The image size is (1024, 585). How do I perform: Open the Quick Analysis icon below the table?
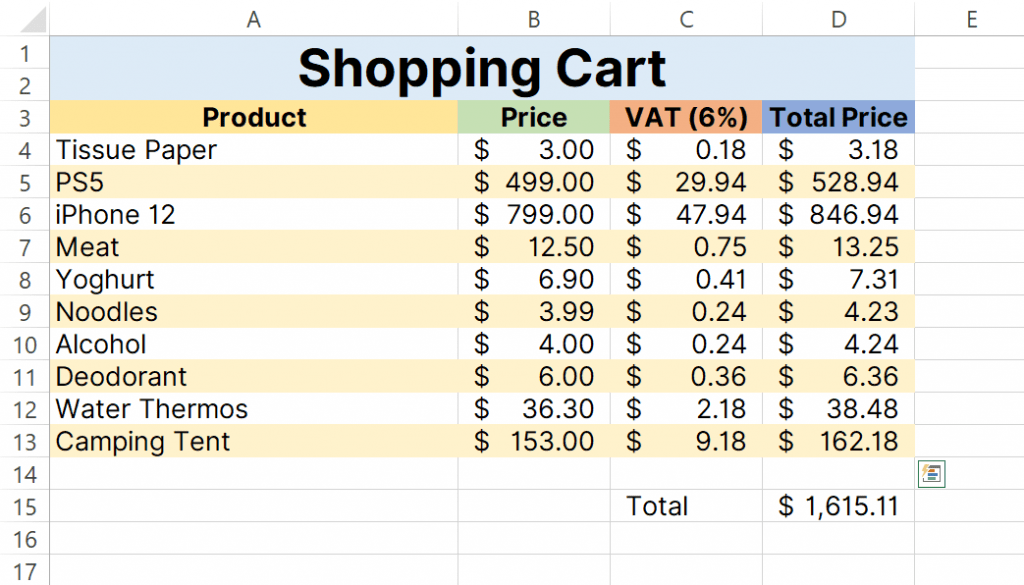tap(931, 474)
